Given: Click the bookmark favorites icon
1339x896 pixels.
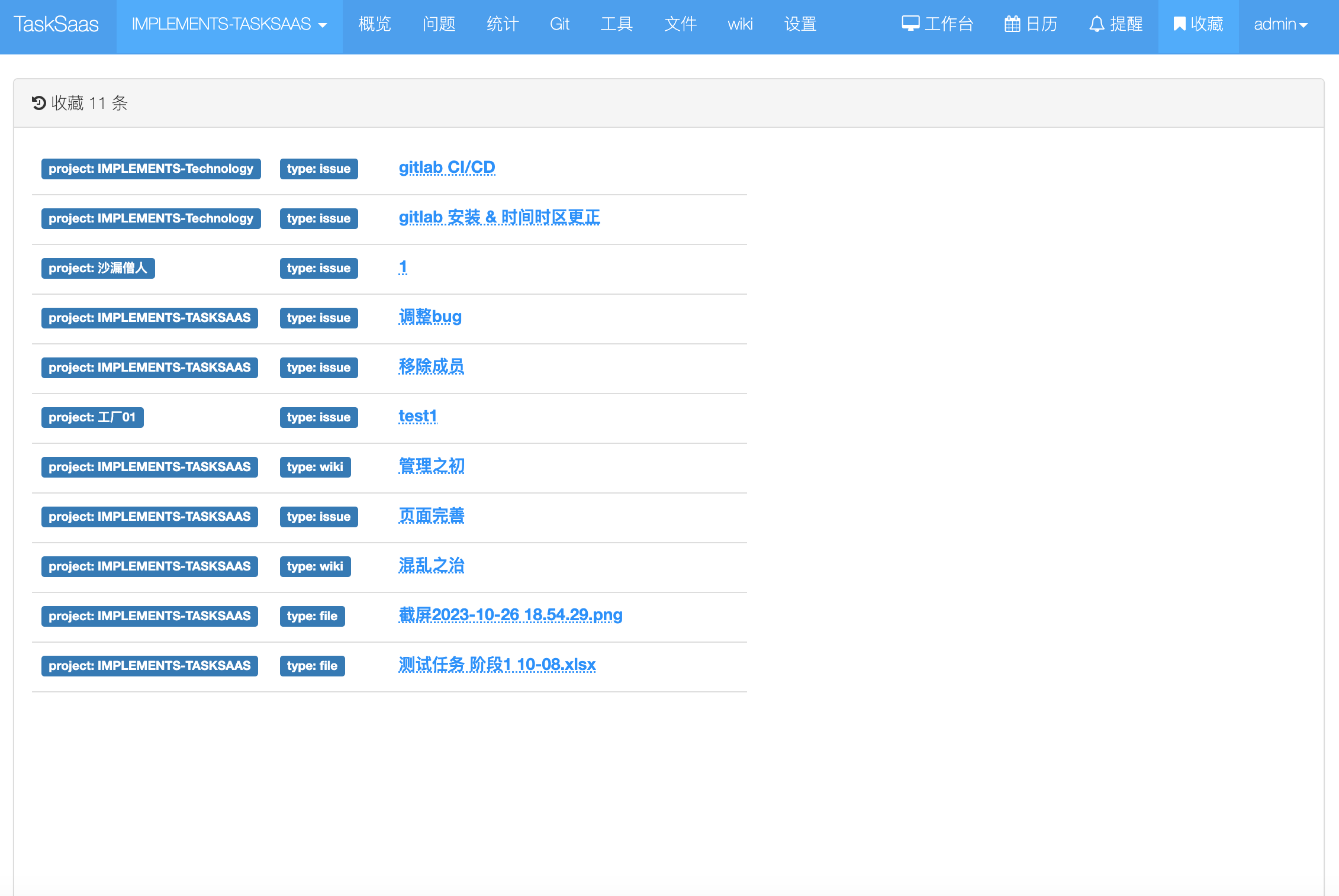Looking at the screenshot, I should pyautogui.click(x=1179, y=24).
